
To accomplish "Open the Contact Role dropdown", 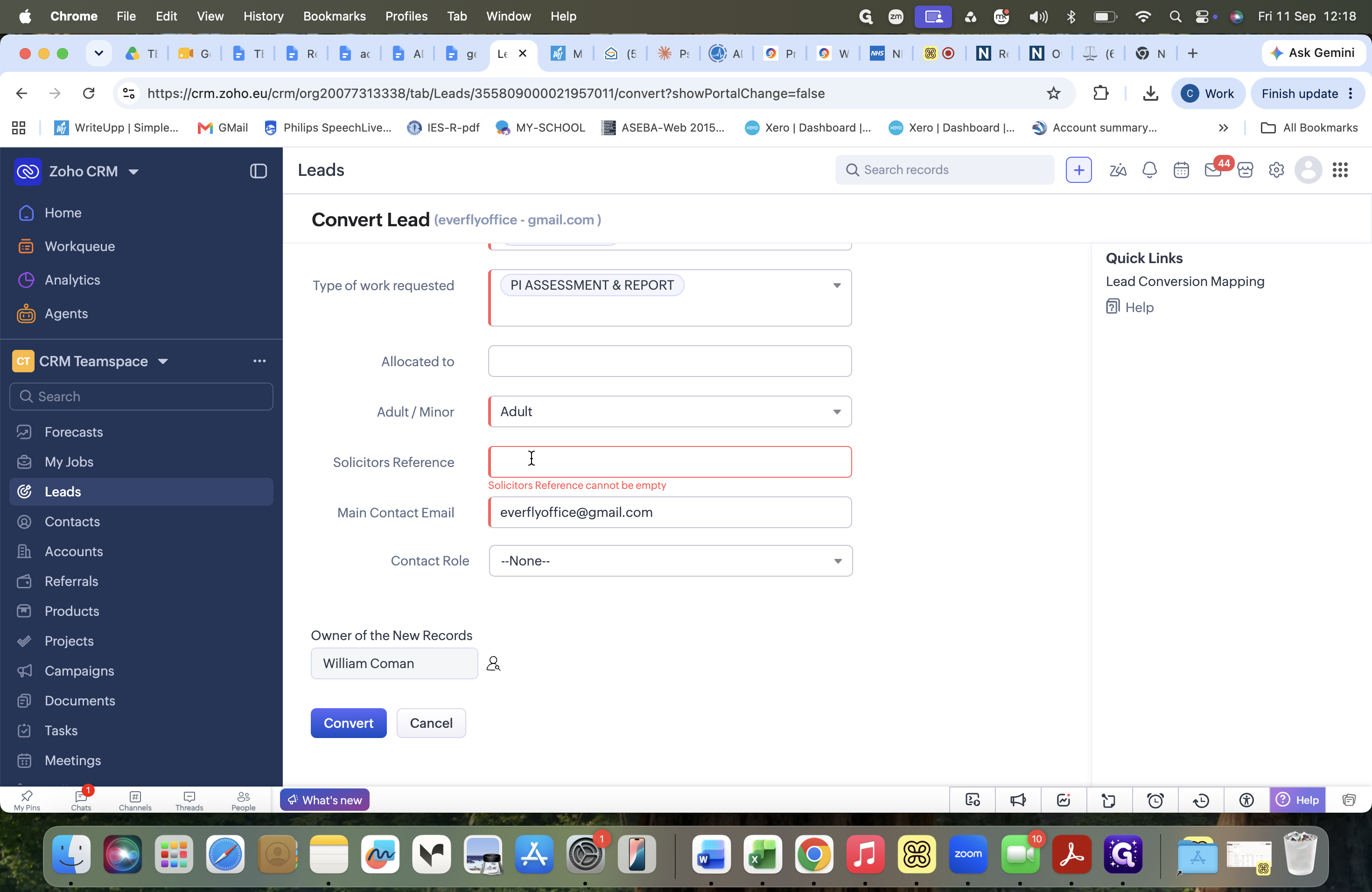I will [838, 561].
